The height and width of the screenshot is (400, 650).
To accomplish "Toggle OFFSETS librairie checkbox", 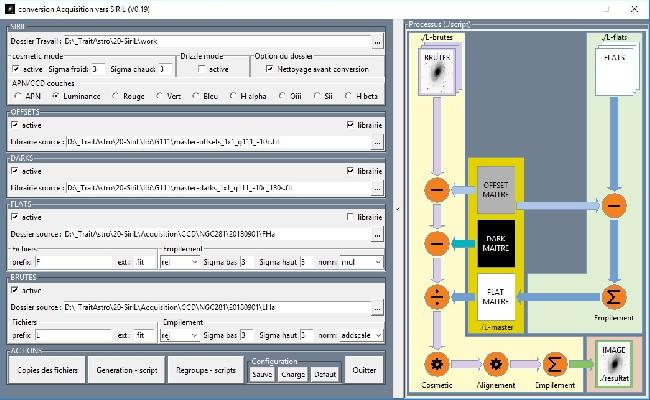I will tap(350, 125).
